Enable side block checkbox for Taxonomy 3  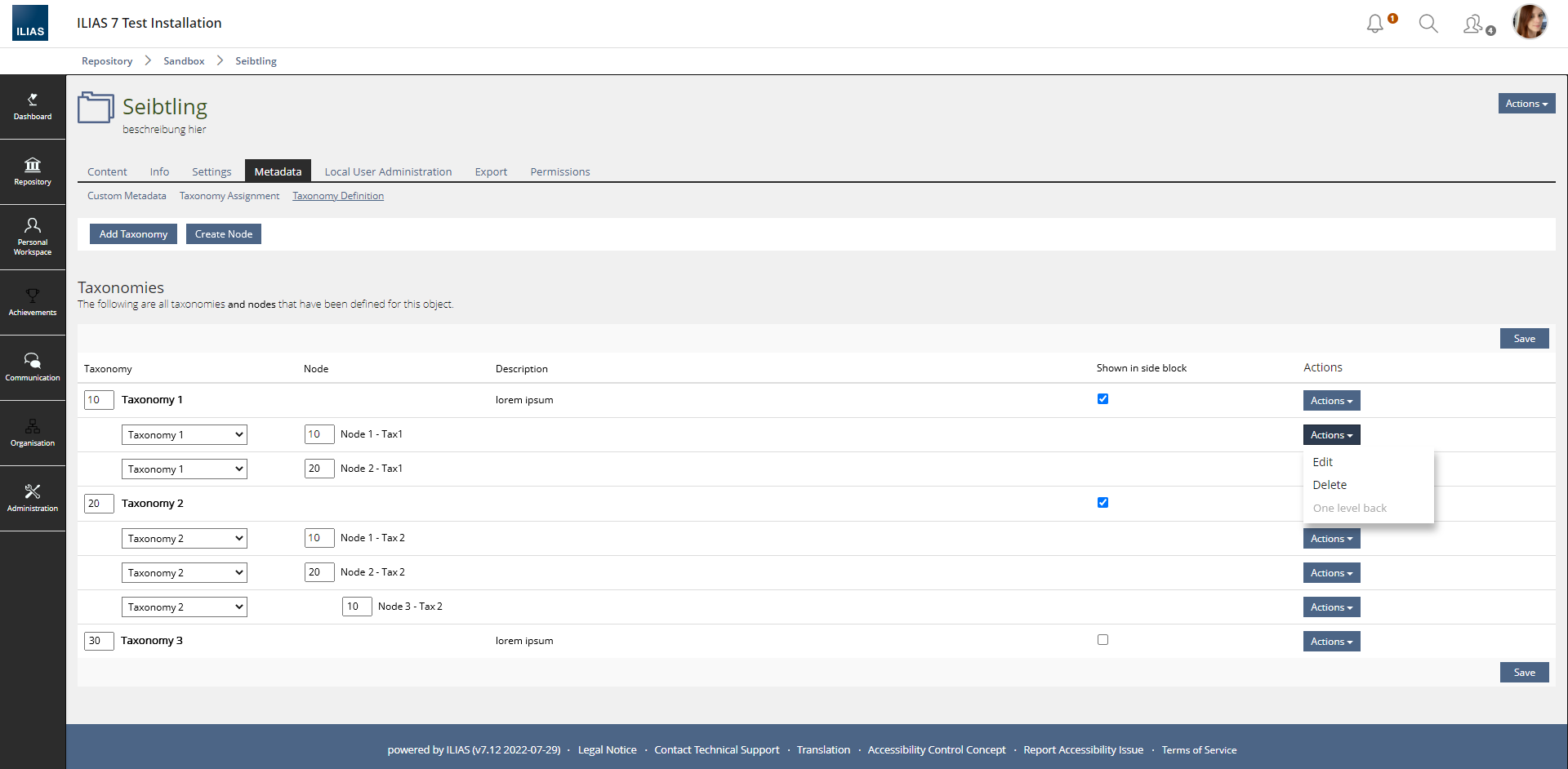(1102, 640)
